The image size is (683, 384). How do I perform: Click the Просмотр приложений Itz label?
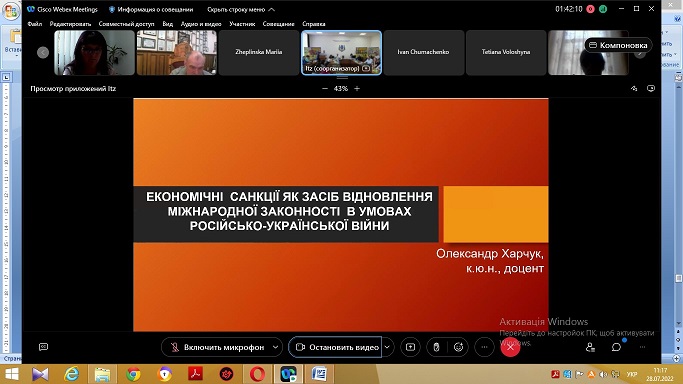73,89
